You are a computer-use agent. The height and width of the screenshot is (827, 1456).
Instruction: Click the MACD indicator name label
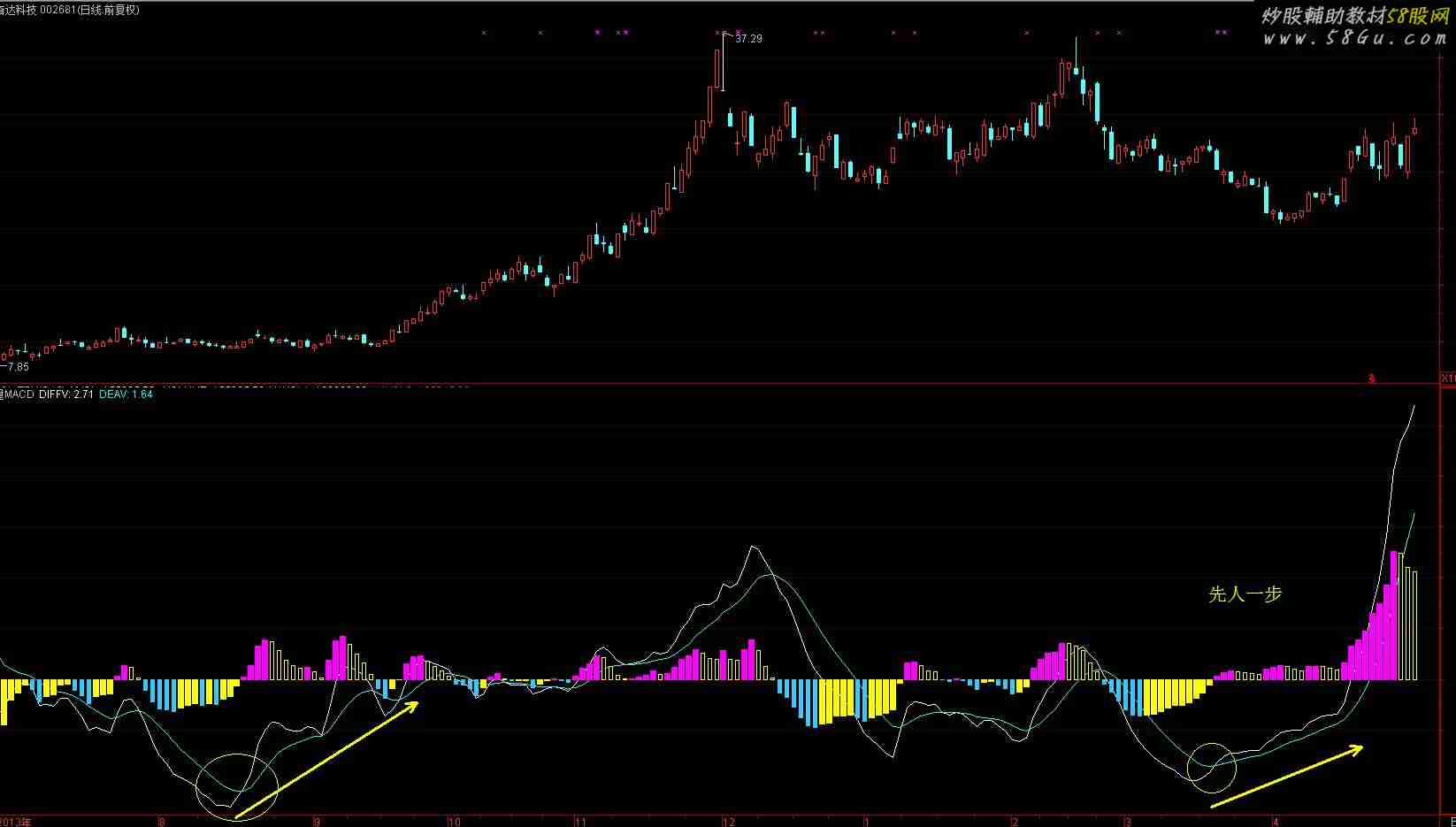[x=19, y=394]
